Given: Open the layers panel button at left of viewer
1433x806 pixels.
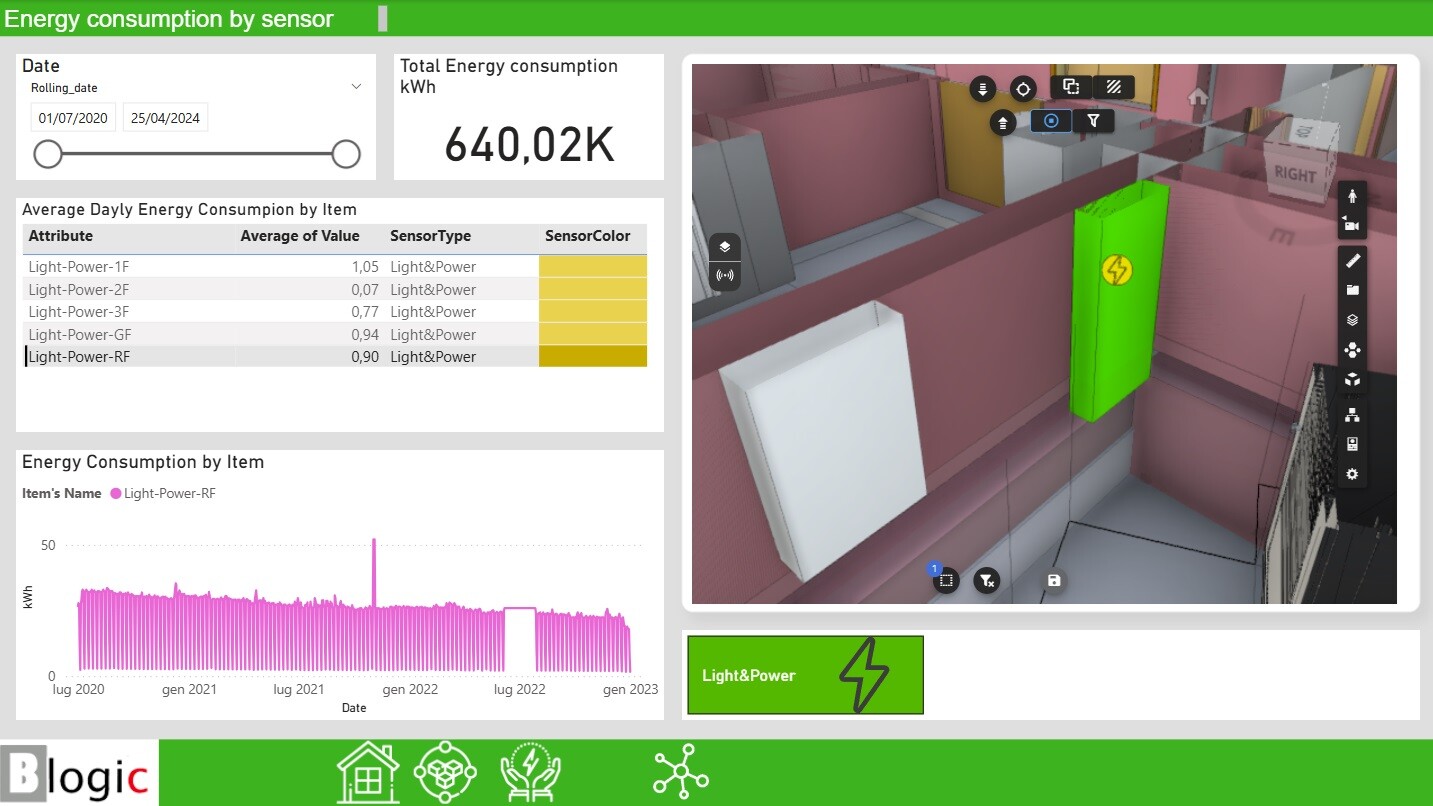Looking at the screenshot, I should pyautogui.click(x=725, y=247).
